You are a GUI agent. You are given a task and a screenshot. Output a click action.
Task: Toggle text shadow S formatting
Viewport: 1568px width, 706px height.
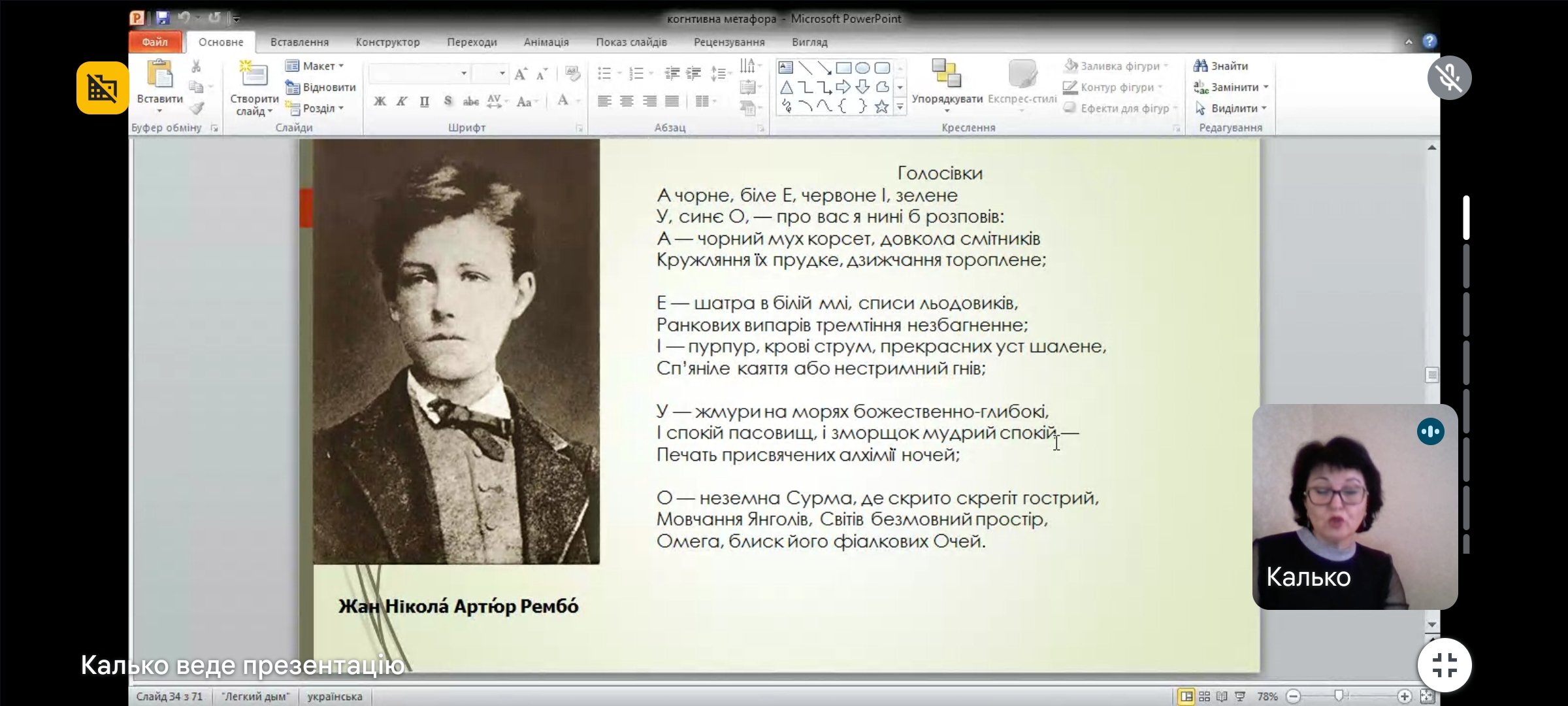click(448, 101)
